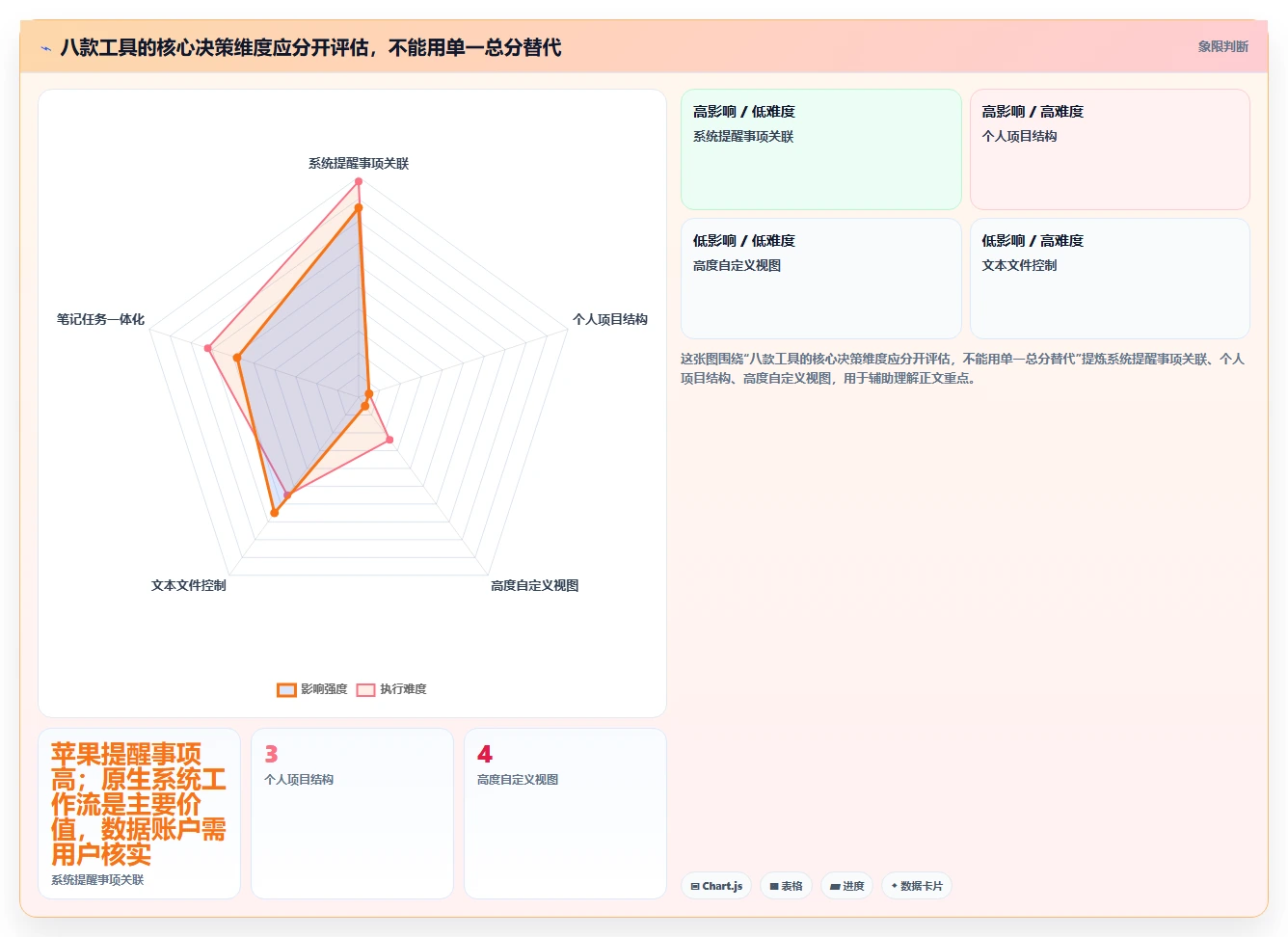Click 文本文件控制 text in quadrant card
The height and width of the screenshot is (937, 1288).
click(x=1019, y=265)
